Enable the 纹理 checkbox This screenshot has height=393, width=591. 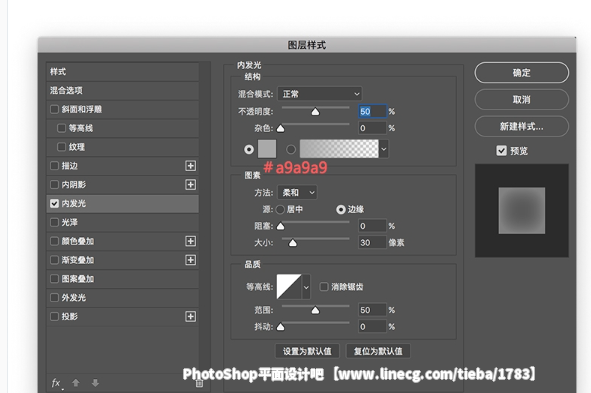(x=61, y=147)
